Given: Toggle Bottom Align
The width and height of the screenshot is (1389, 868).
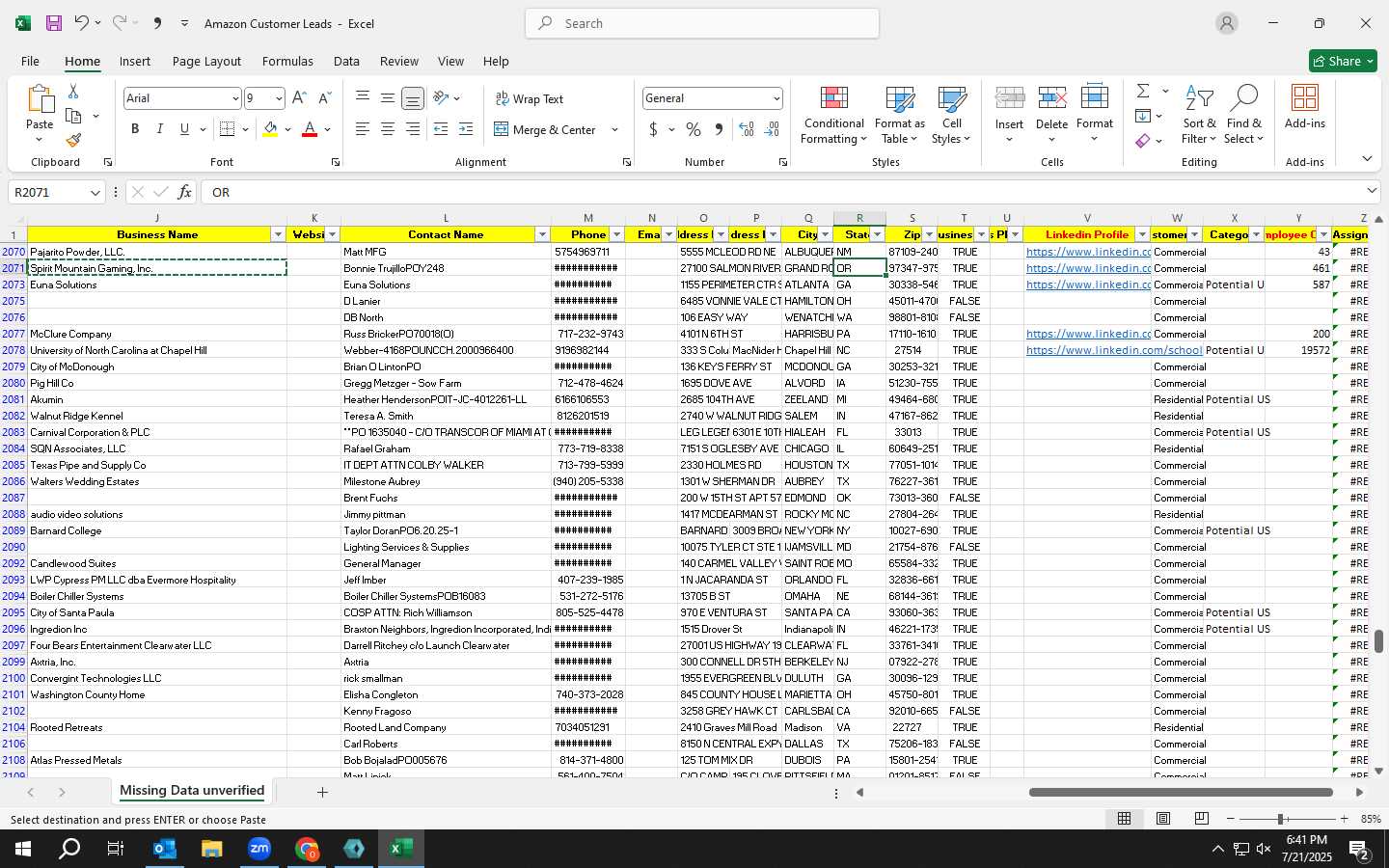Looking at the screenshot, I should [x=412, y=98].
